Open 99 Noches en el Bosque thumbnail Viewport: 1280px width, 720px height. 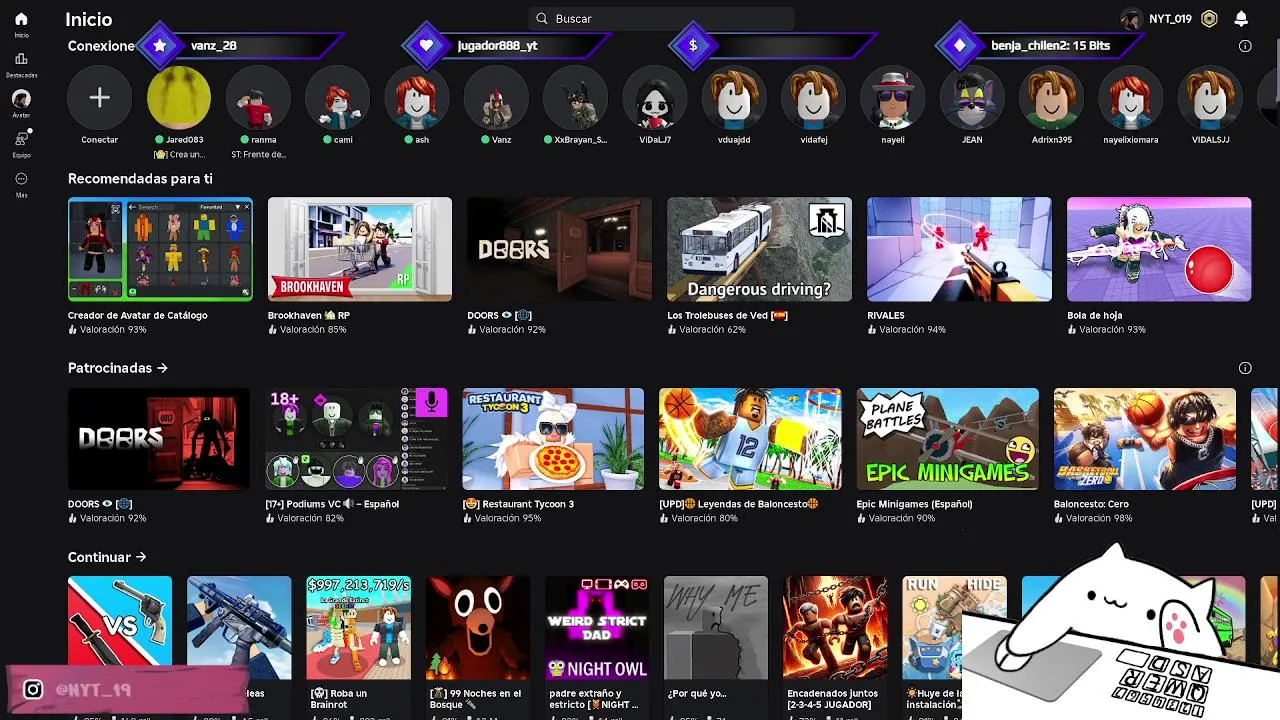coord(478,628)
